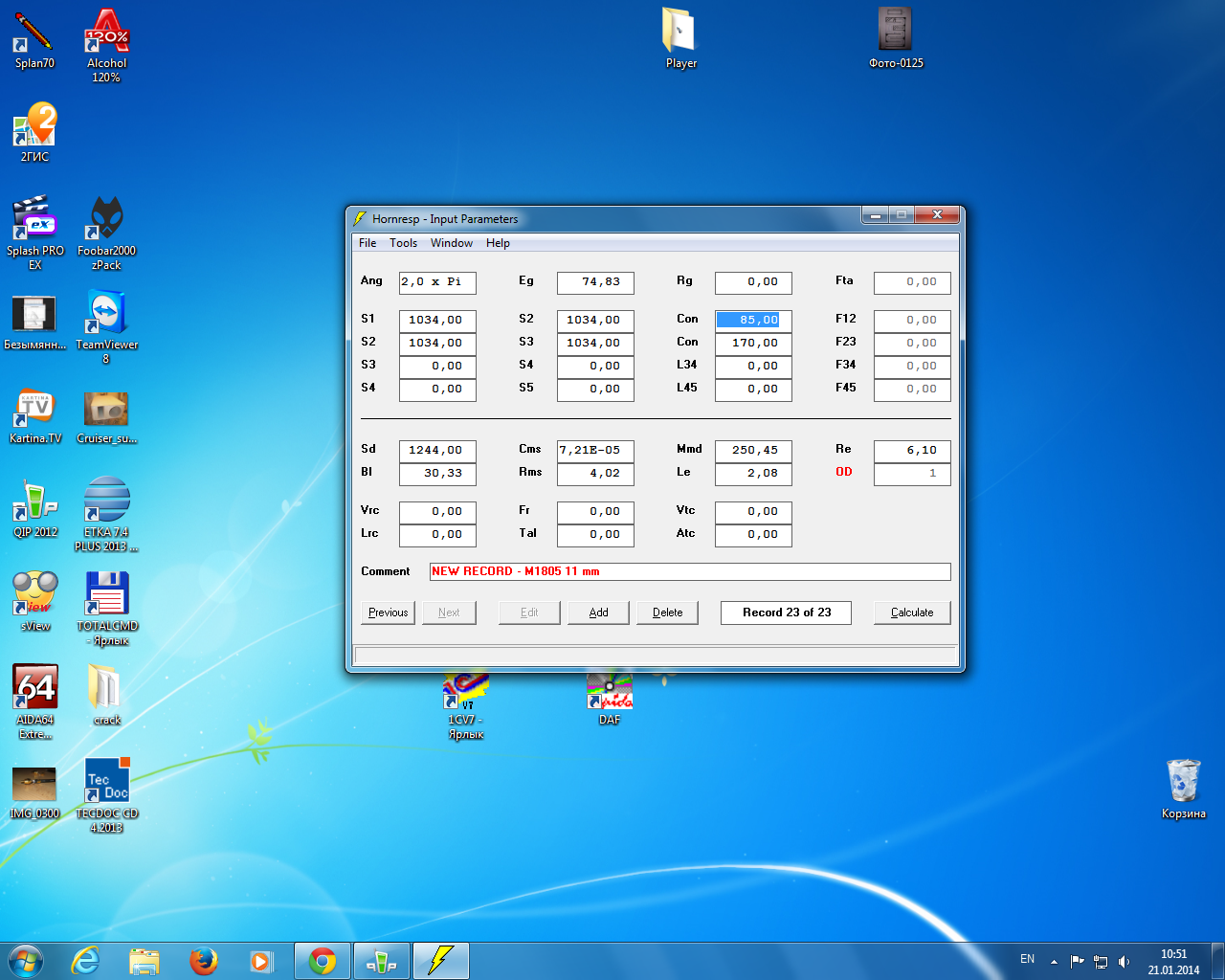This screenshot has width=1225, height=980.
Task: Open the Player folder on desktop
Action: [x=680, y=38]
